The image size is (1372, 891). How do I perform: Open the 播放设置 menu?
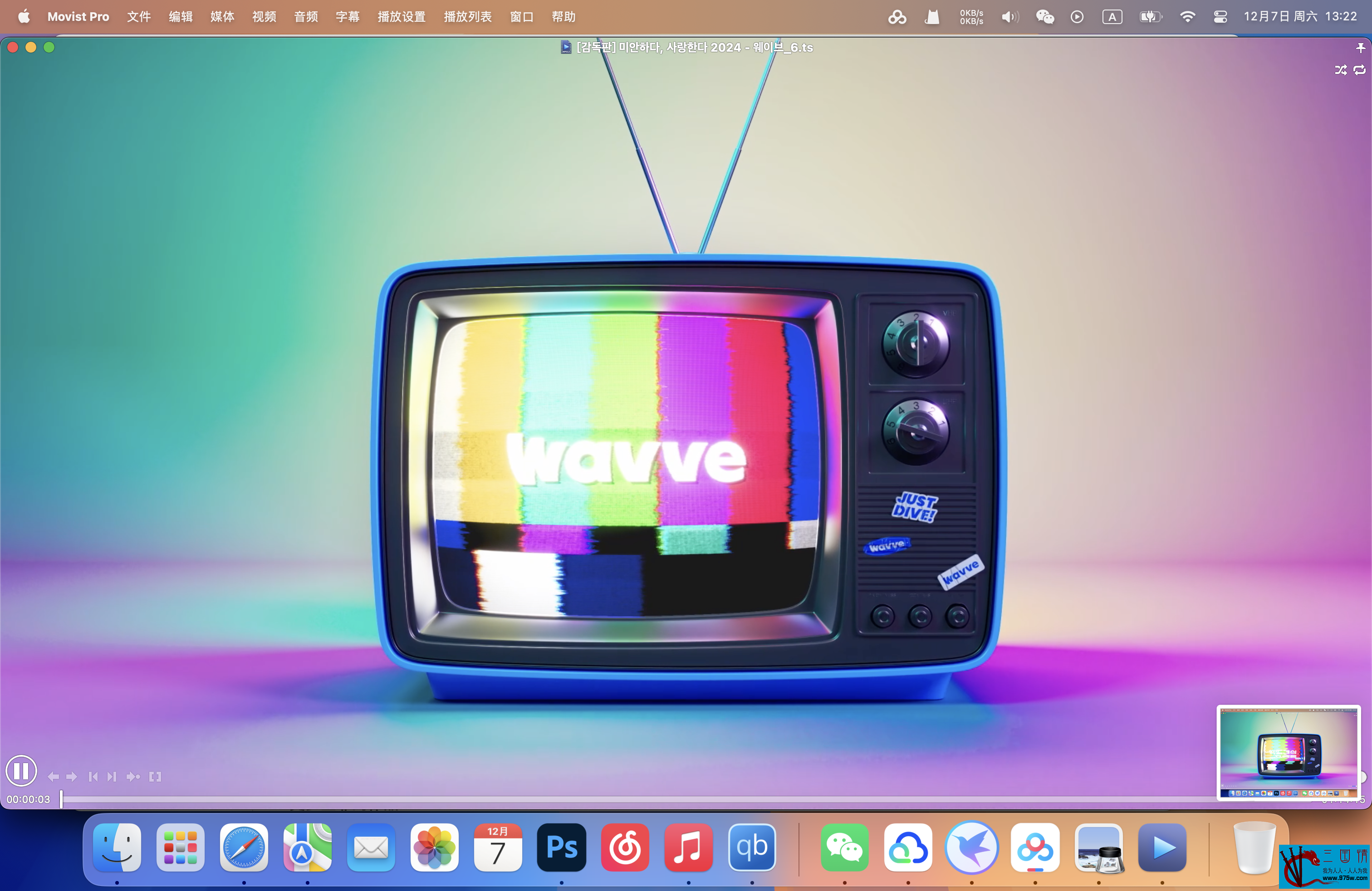(x=401, y=17)
